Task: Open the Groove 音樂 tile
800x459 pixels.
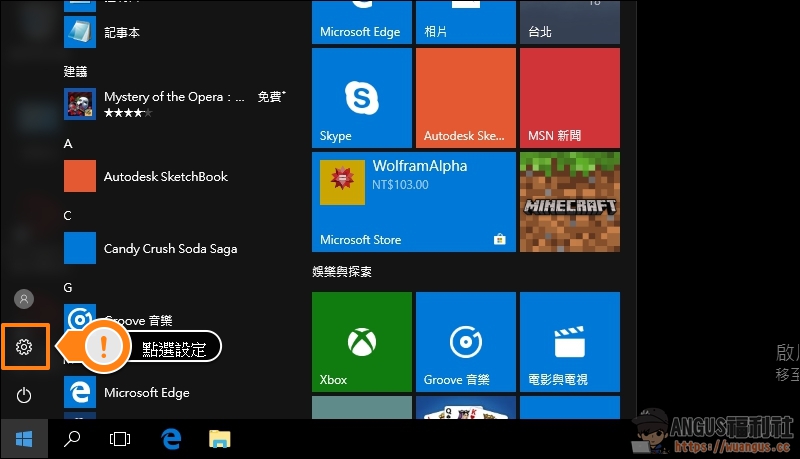Action: point(465,342)
